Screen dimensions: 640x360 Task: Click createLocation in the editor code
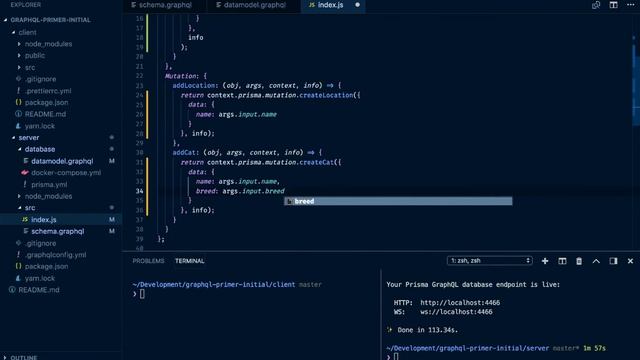326,95
